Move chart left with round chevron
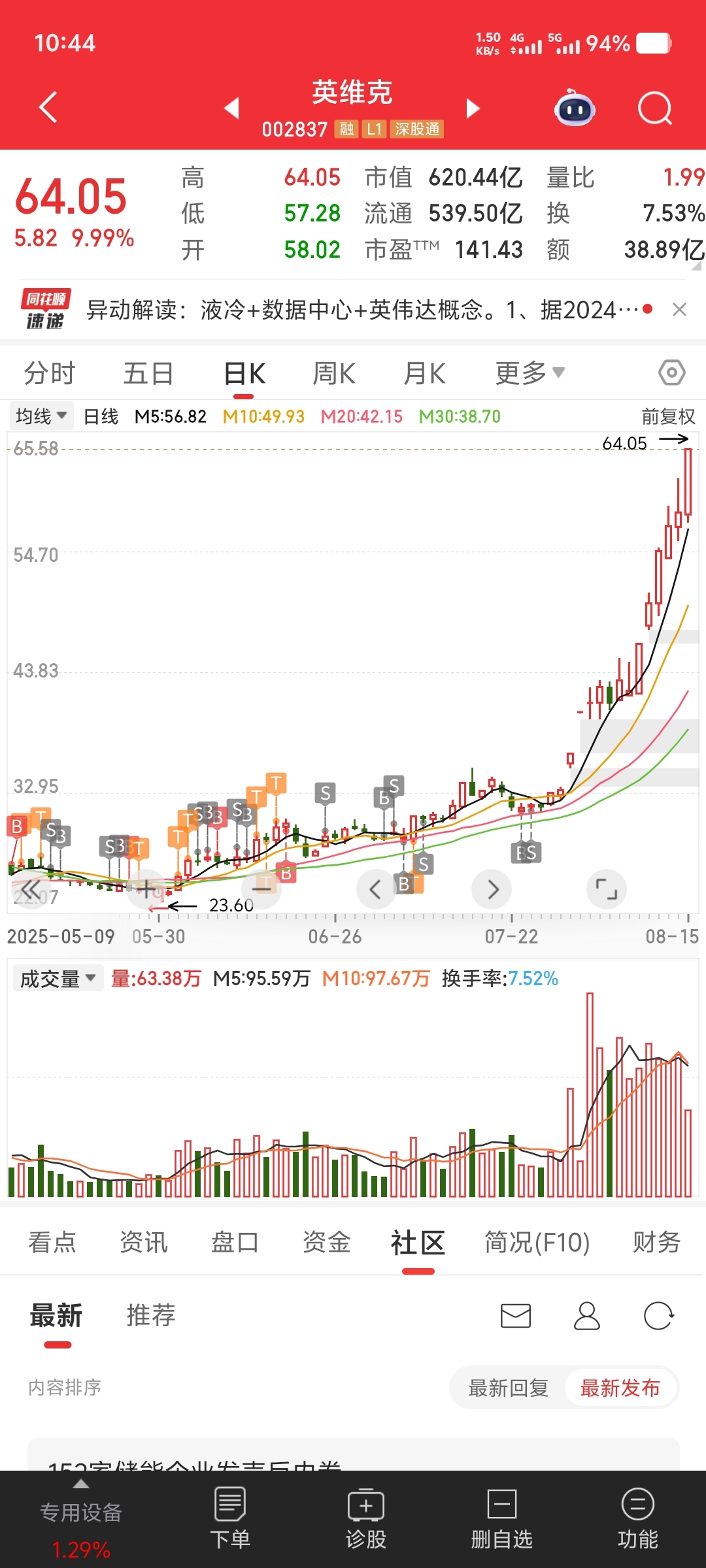Viewport: 706px width, 1568px height. (x=376, y=889)
